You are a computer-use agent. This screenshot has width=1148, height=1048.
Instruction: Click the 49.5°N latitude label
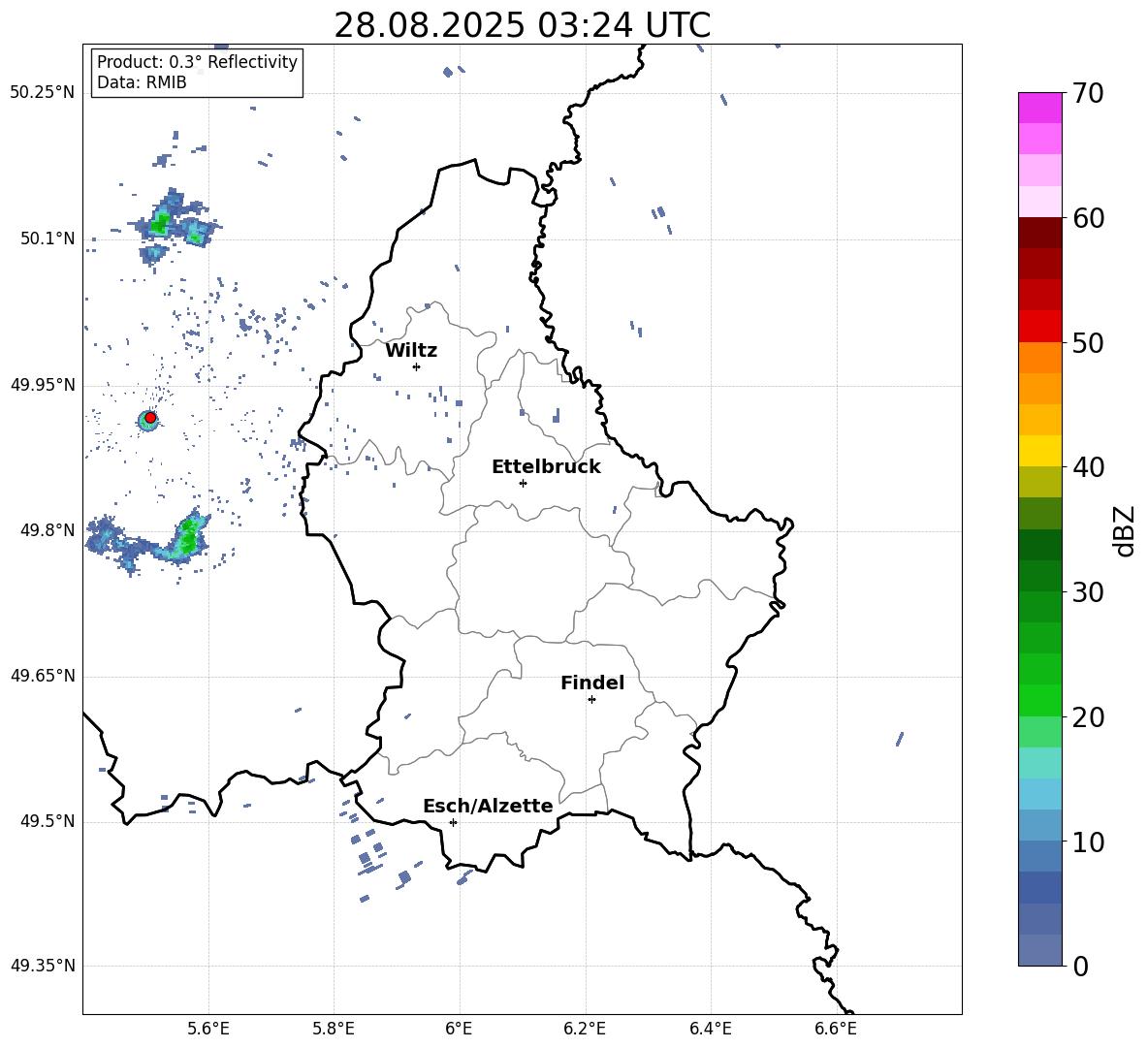point(47,821)
